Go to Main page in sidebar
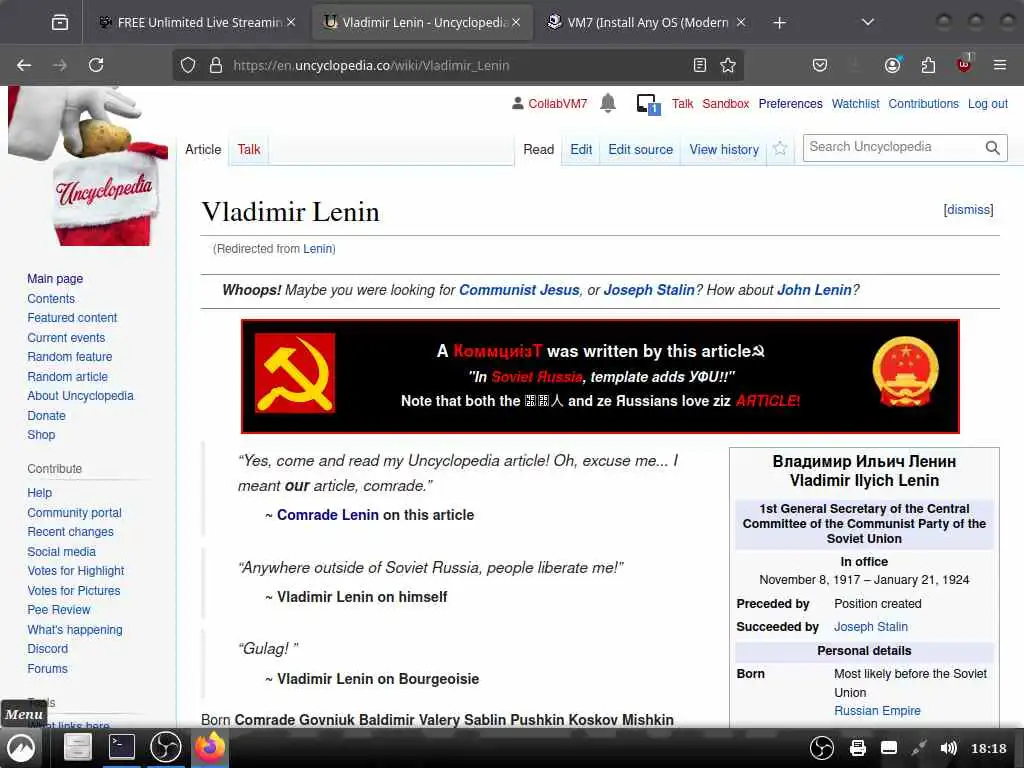The height and width of the screenshot is (768, 1024). pos(55,279)
